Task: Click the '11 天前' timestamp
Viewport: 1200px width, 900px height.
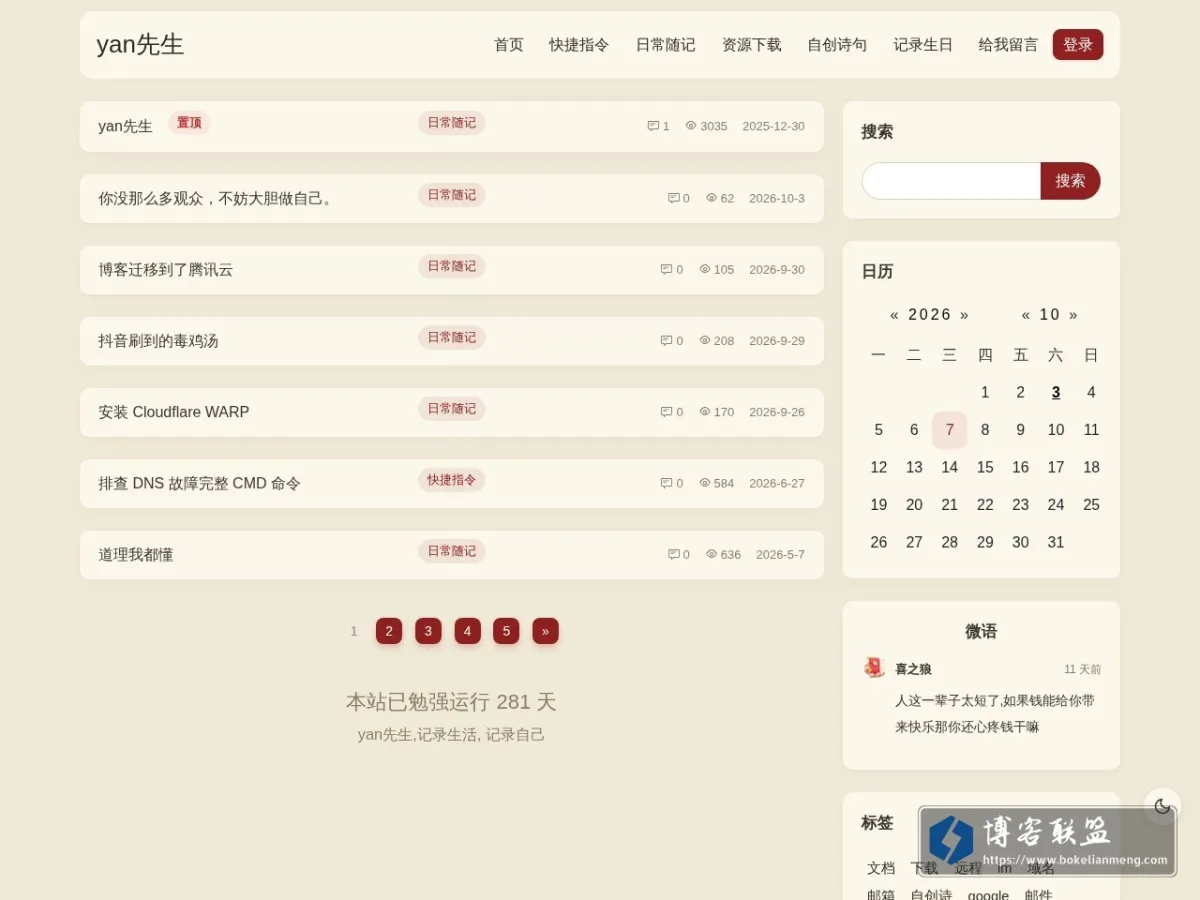Action: (x=1082, y=669)
